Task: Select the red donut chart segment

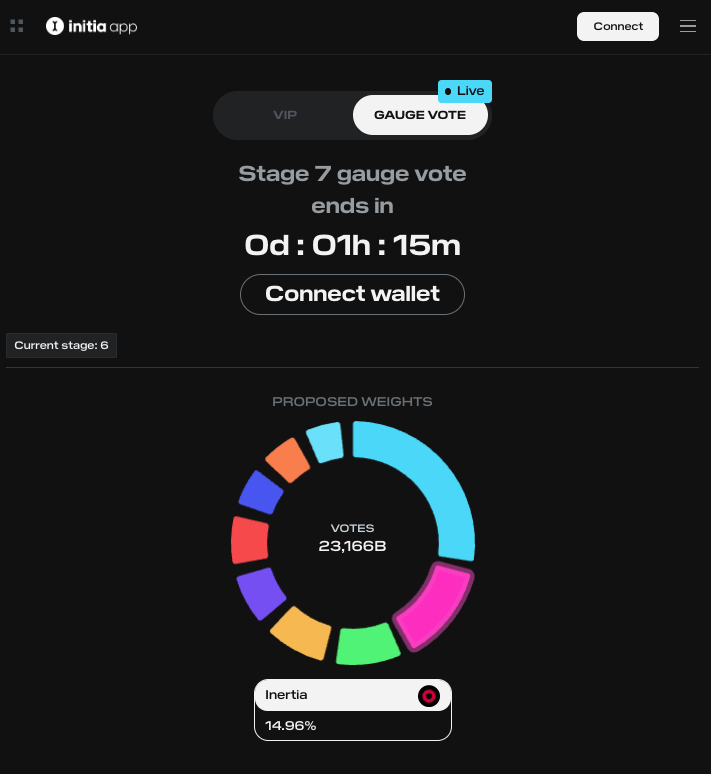Action: [x=250, y=540]
